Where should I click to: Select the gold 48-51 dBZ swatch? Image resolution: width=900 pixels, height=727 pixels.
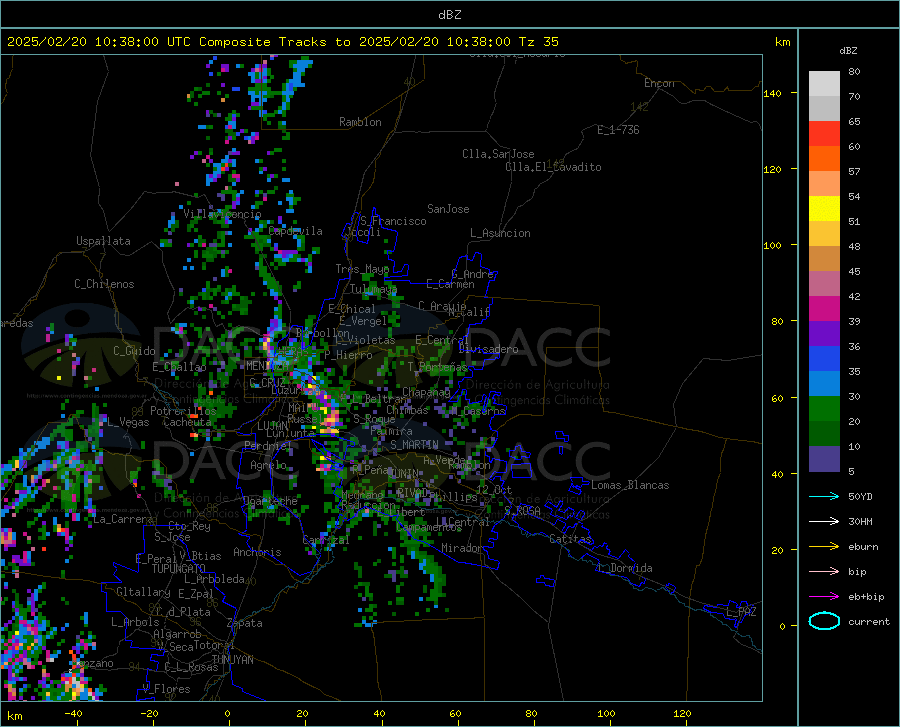coord(824,234)
